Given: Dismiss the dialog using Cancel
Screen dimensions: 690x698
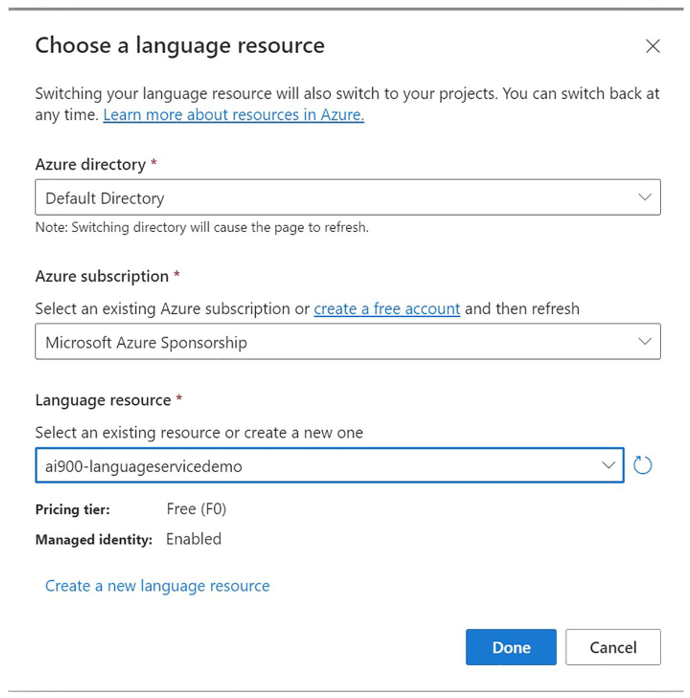Looking at the screenshot, I should [613, 647].
